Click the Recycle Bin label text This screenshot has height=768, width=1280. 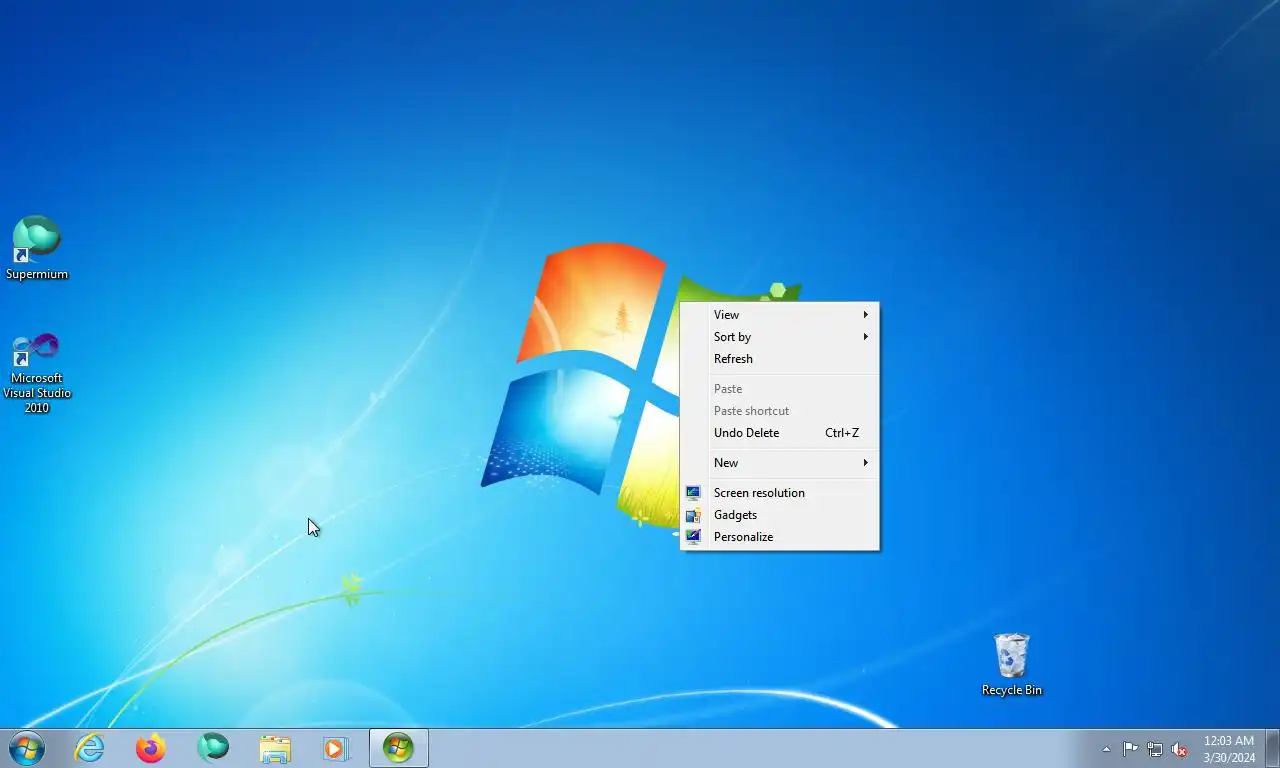coord(1011,690)
